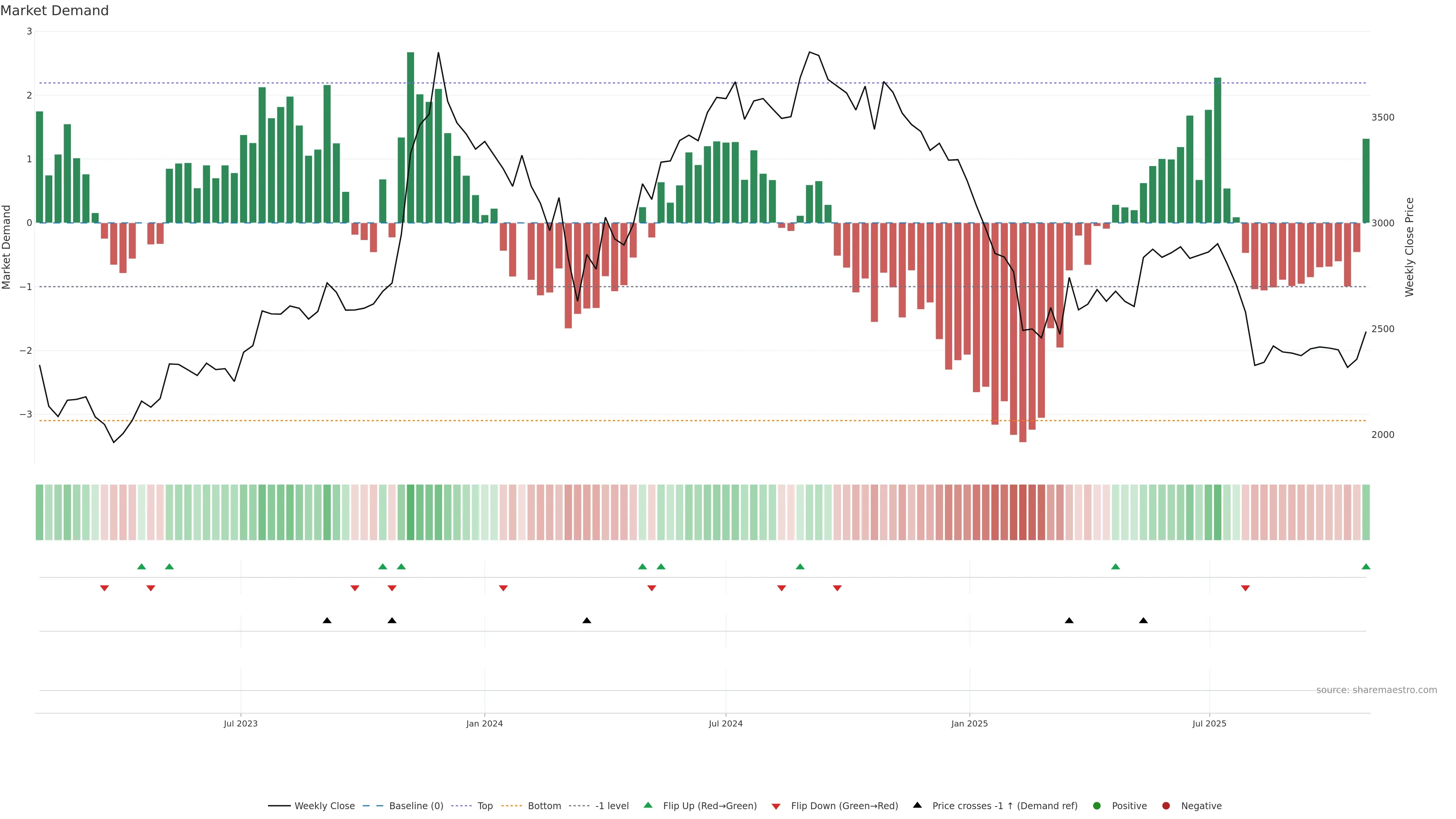Click the Market Demand chart title
The width and height of the screenshot is (1456, 819).
coord(54,11)
